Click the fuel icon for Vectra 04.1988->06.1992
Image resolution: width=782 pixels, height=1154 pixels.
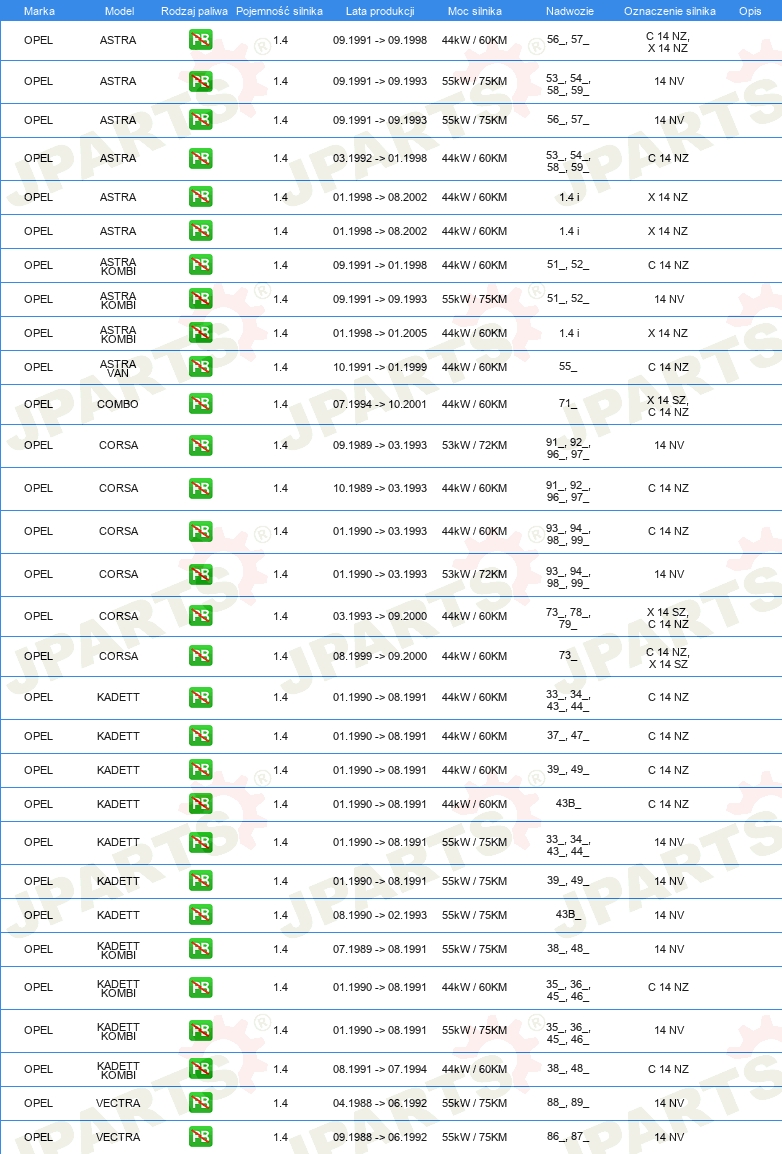[200, 1102]
